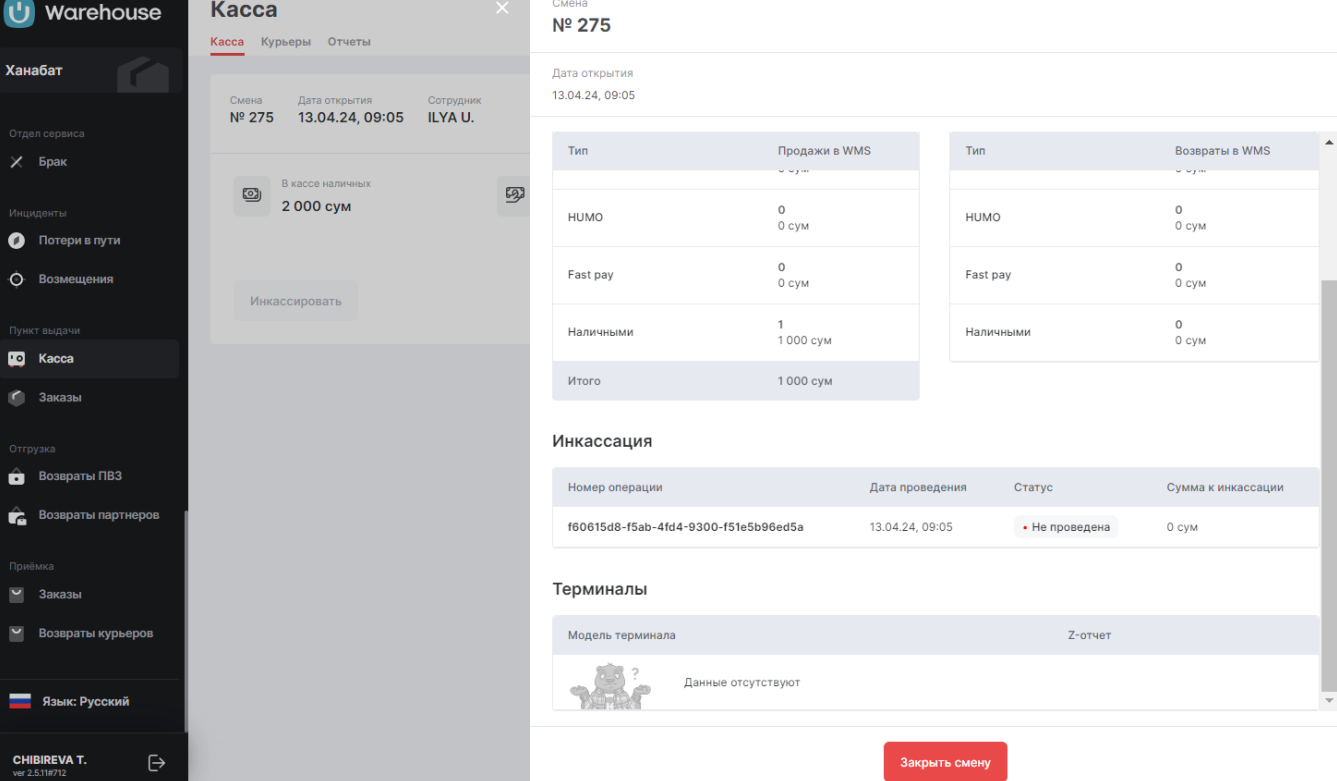Close the shift details panel with X
Screen dimensions: 1337x781
502,9
